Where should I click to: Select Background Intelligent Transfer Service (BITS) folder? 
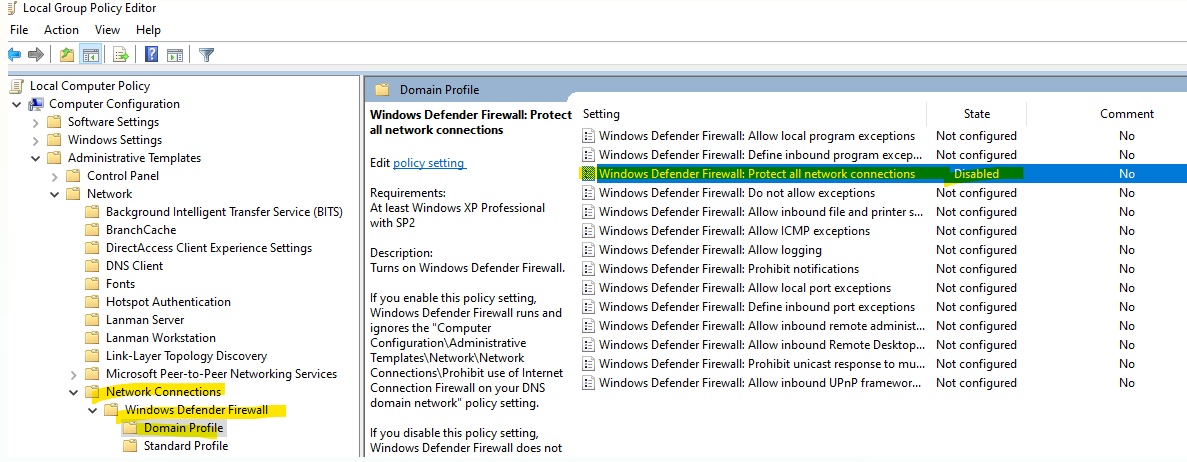224,212
